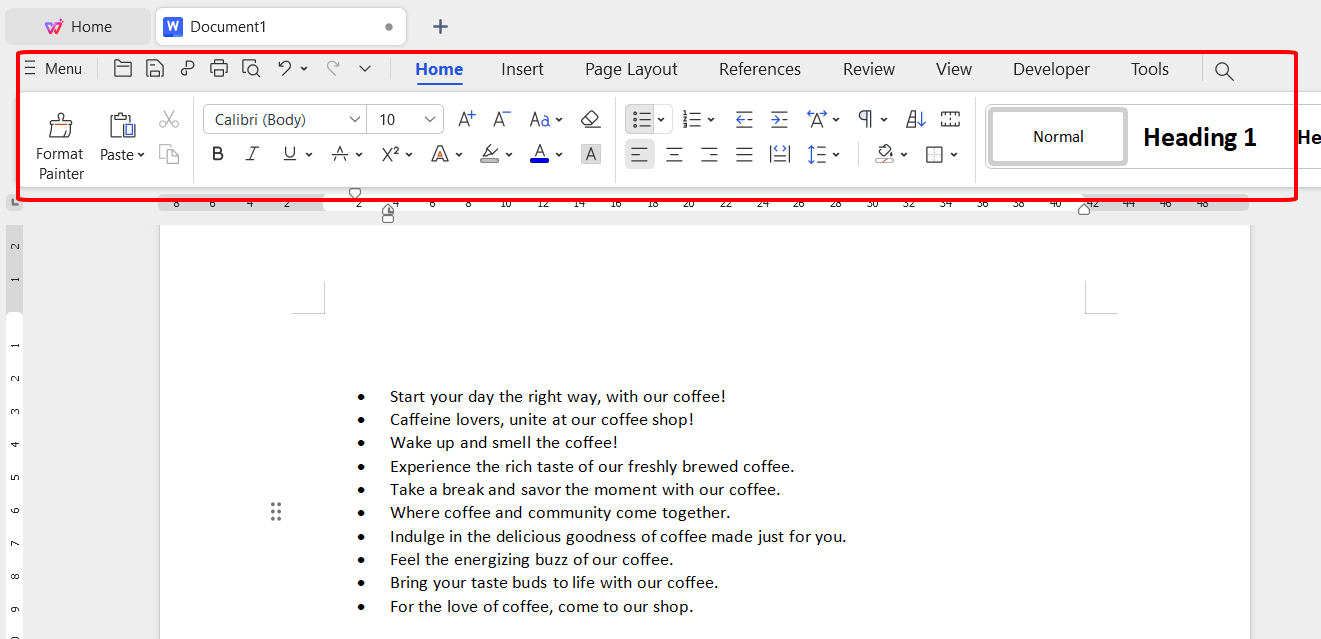Click the Increase Font Size icon

click(465, 118)
